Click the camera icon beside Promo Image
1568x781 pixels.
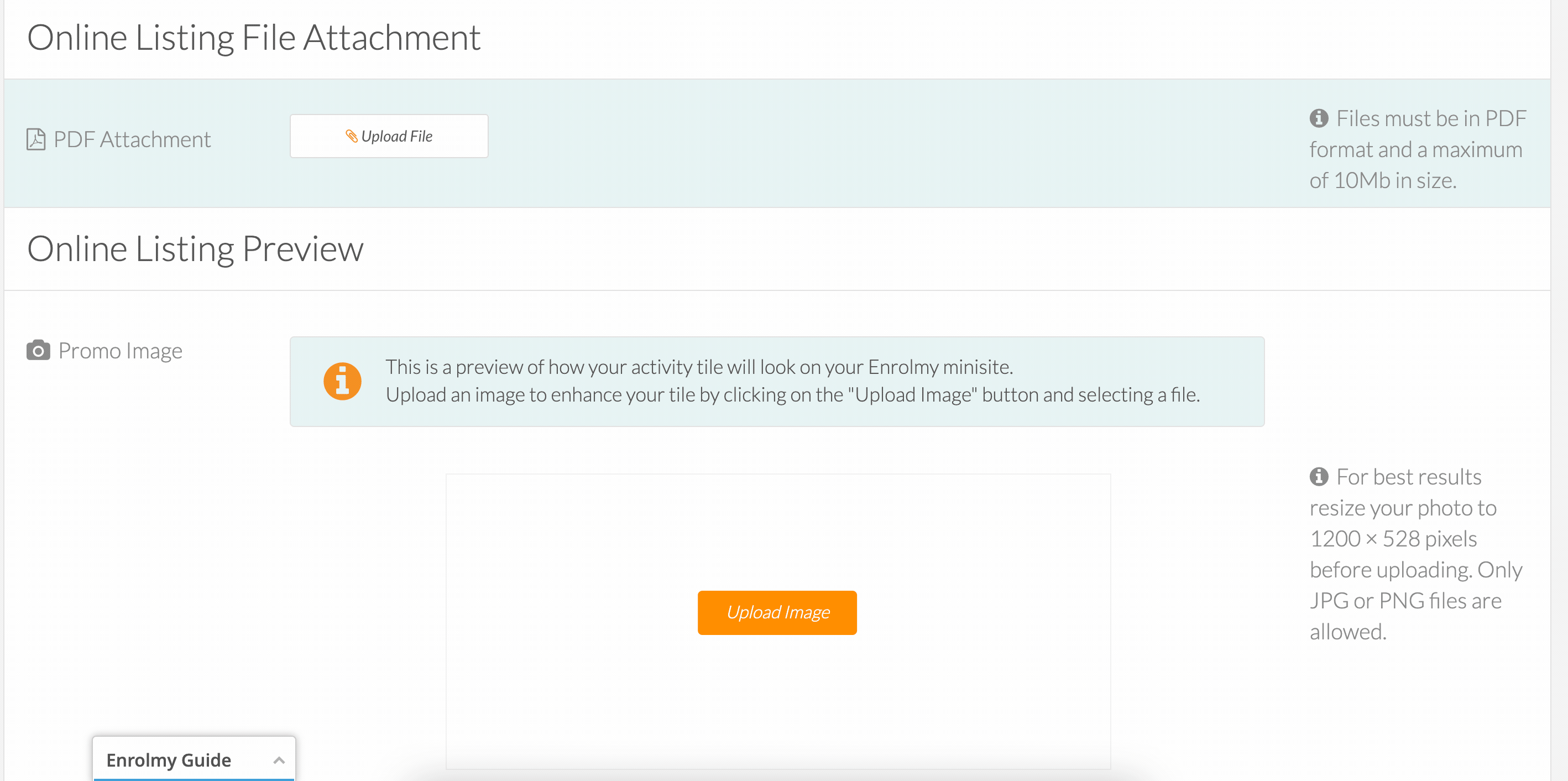pos(38,351)
